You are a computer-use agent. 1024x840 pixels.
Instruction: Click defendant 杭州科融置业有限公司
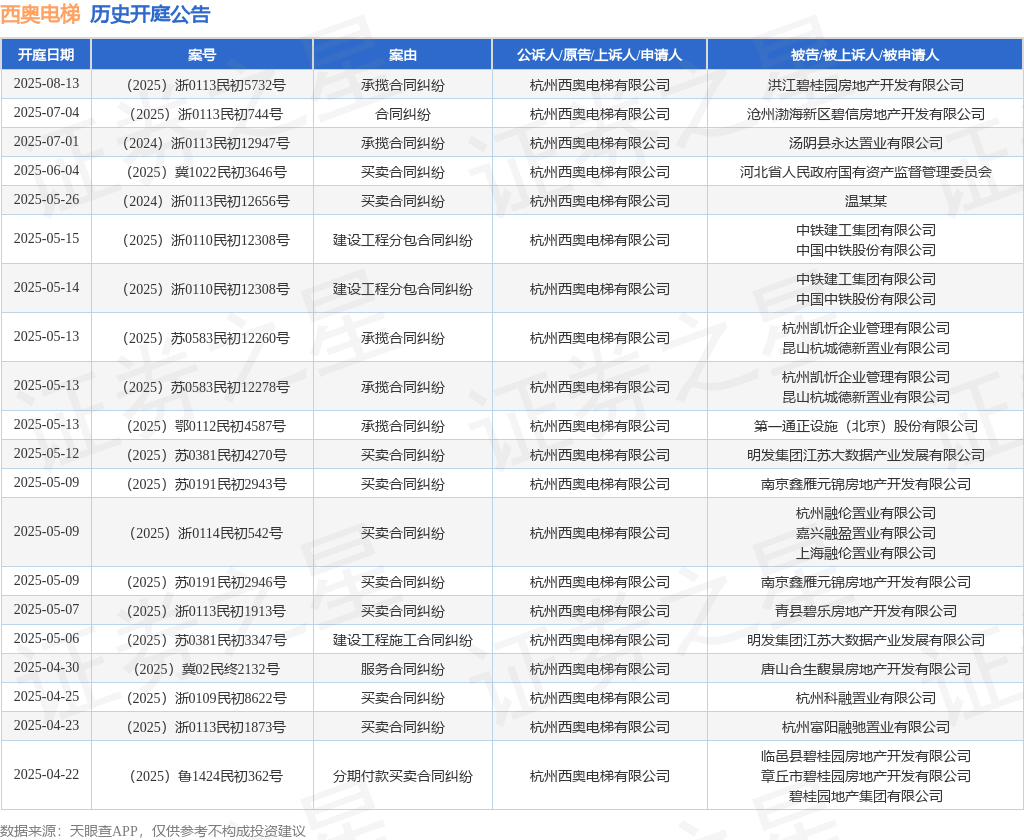[x=865, y=698]
